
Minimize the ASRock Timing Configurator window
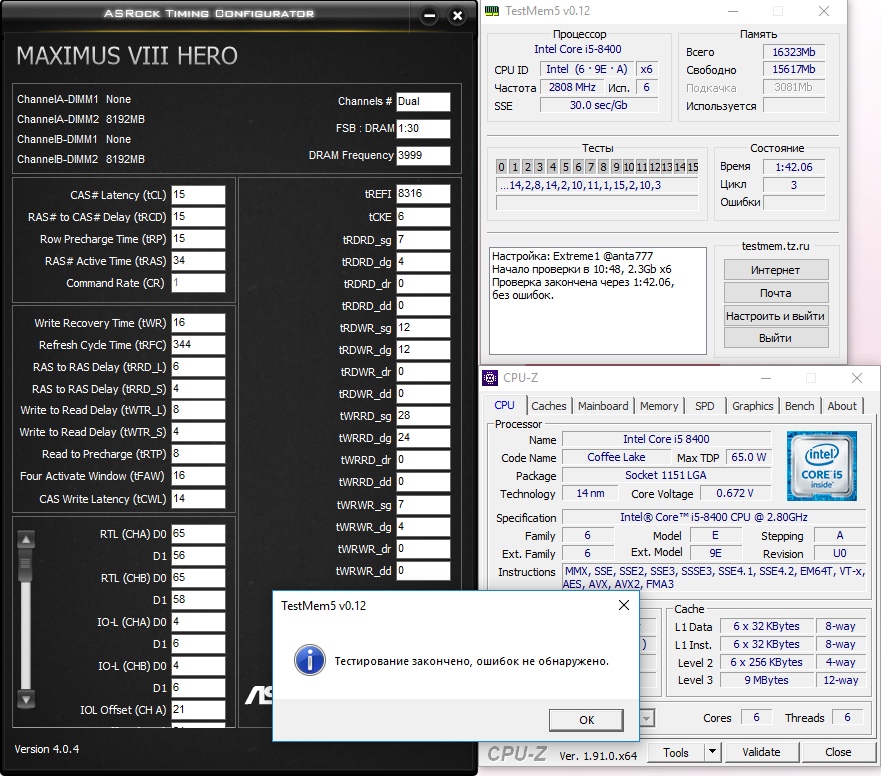click(x=429, y=16)
